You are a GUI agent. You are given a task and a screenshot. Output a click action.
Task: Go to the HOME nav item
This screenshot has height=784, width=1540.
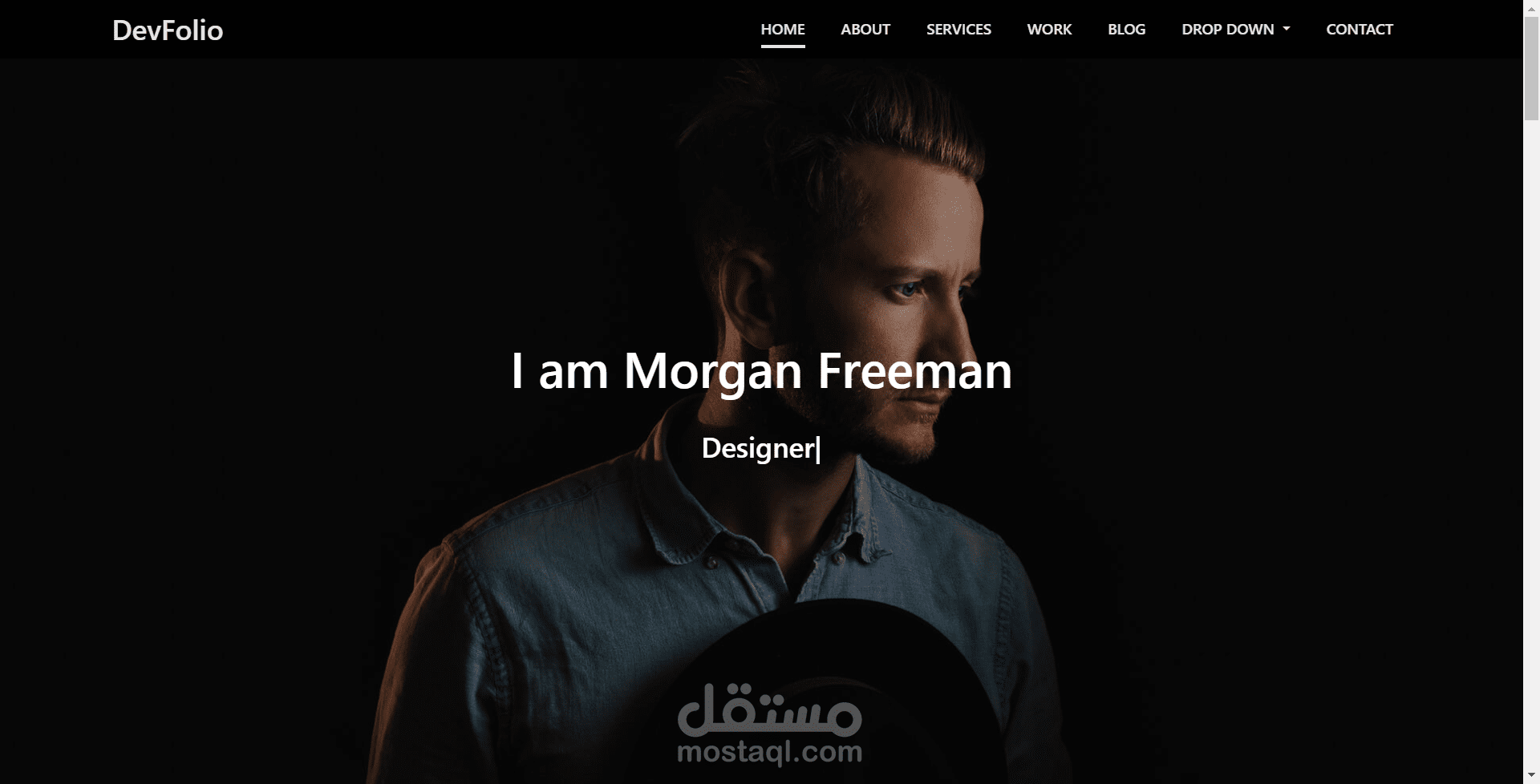tap(783, 30)
